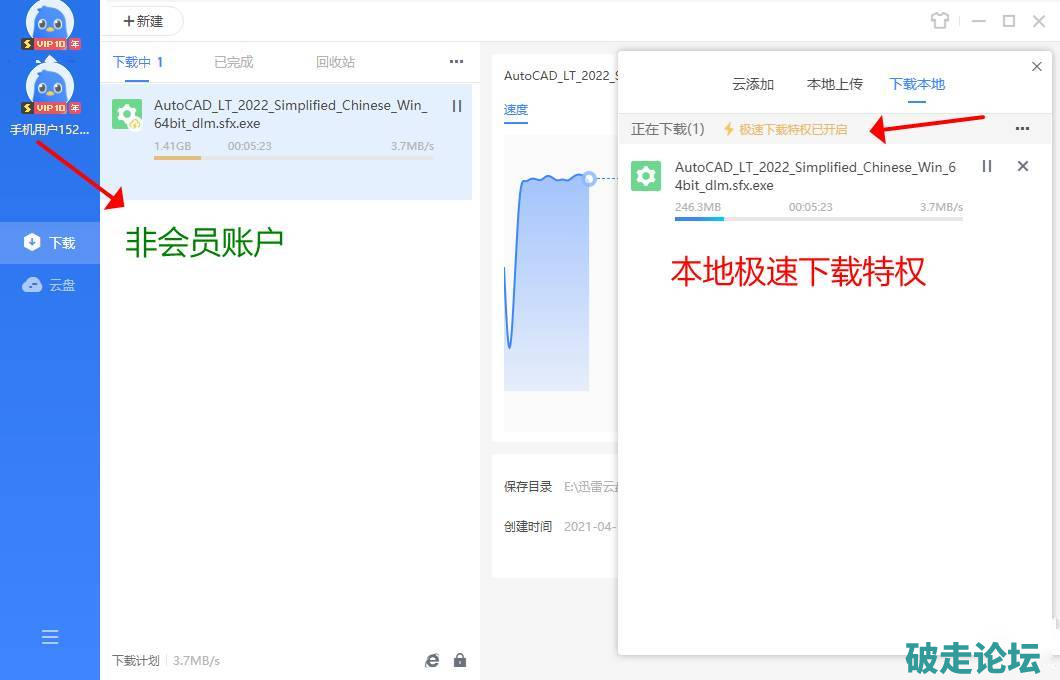Click the user avatar with VIP badge
This screenshot has height=680, width=1060.
pos(50,85)
